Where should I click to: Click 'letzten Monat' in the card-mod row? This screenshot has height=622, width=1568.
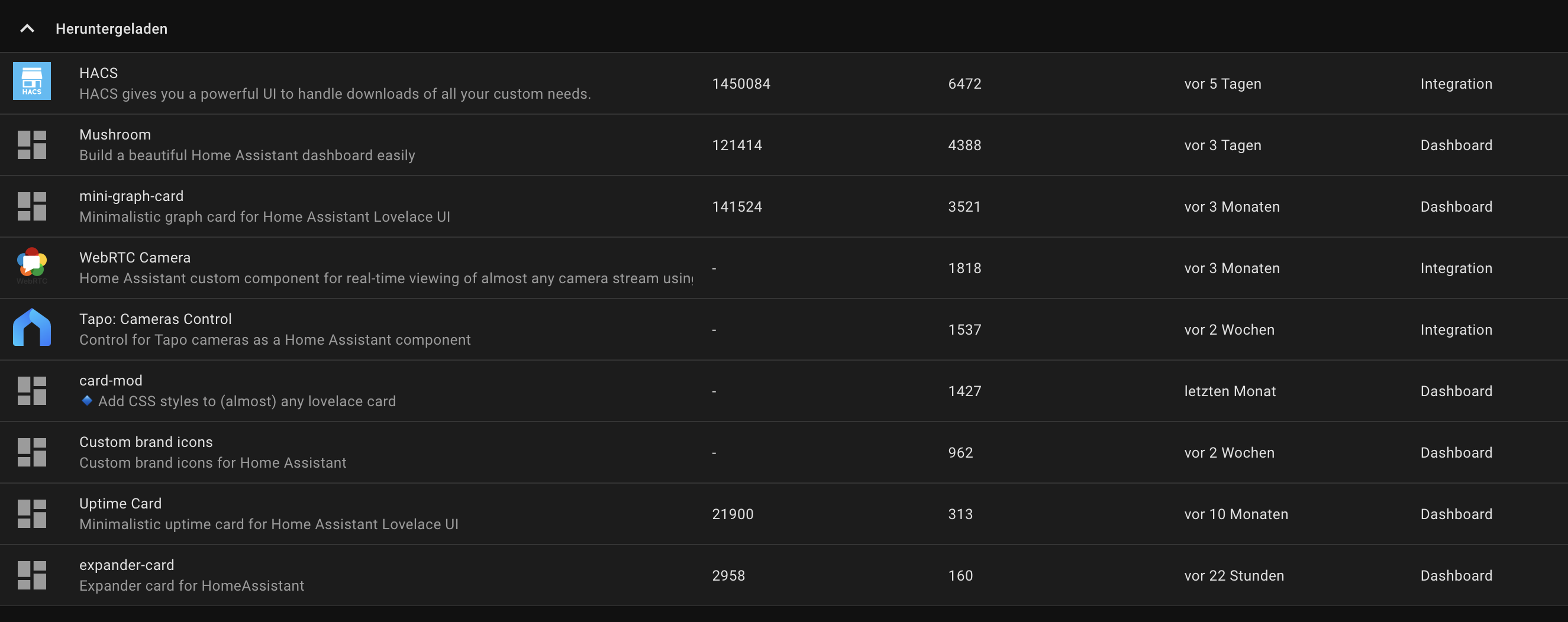click(1230, 390)
